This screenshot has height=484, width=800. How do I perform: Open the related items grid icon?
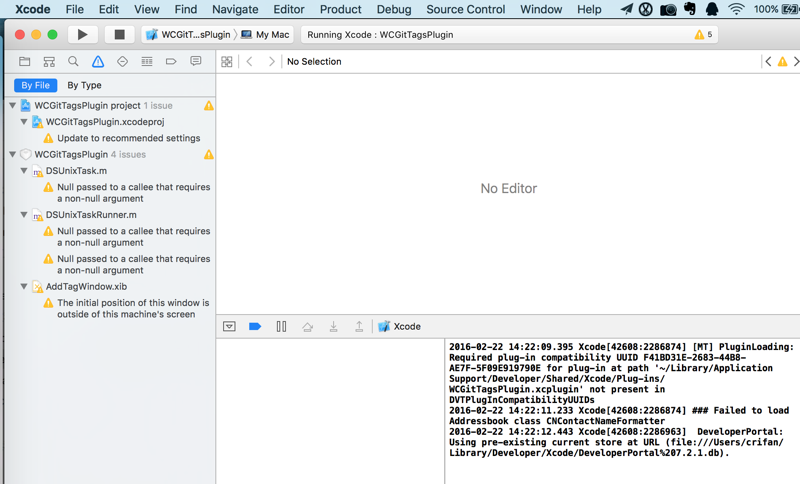tap(227, 62)
